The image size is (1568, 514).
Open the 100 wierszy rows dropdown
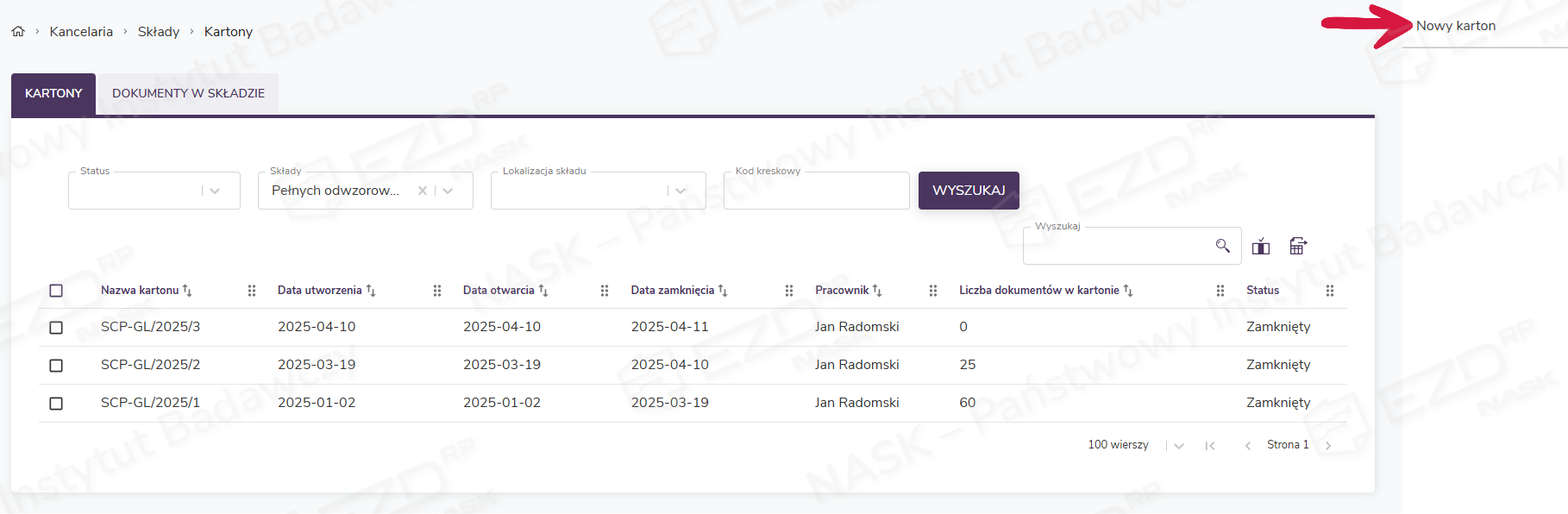click(1179, 446)
